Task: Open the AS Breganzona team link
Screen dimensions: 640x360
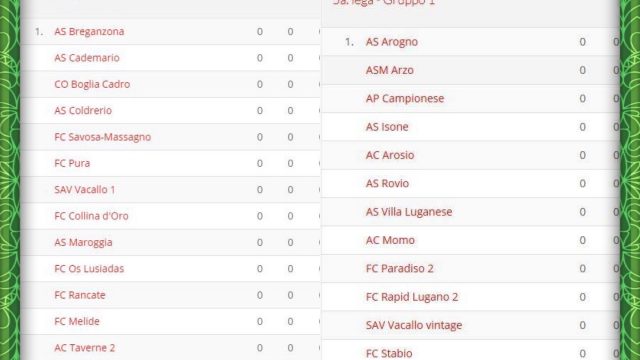Action: (89, 31)
